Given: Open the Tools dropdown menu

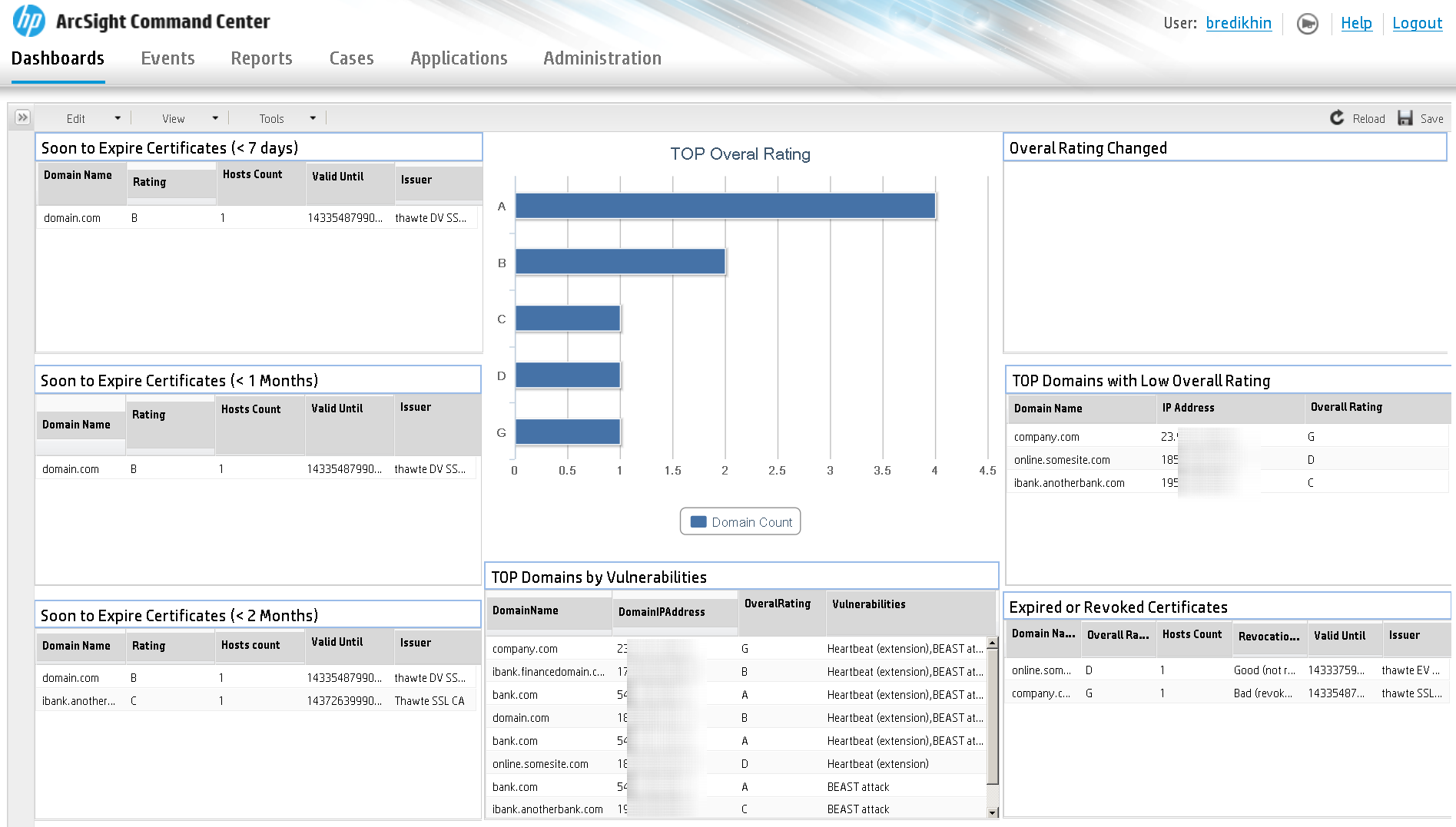Looking at the screenshot, I should [x=287, y=118].
